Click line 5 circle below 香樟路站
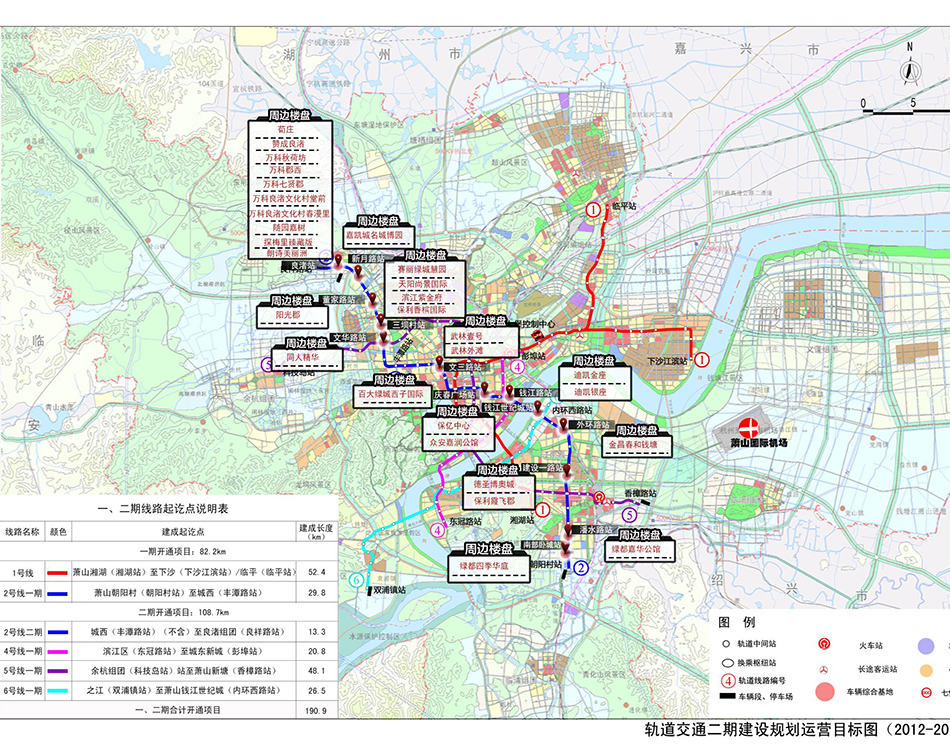 click(x=629, y=515)
